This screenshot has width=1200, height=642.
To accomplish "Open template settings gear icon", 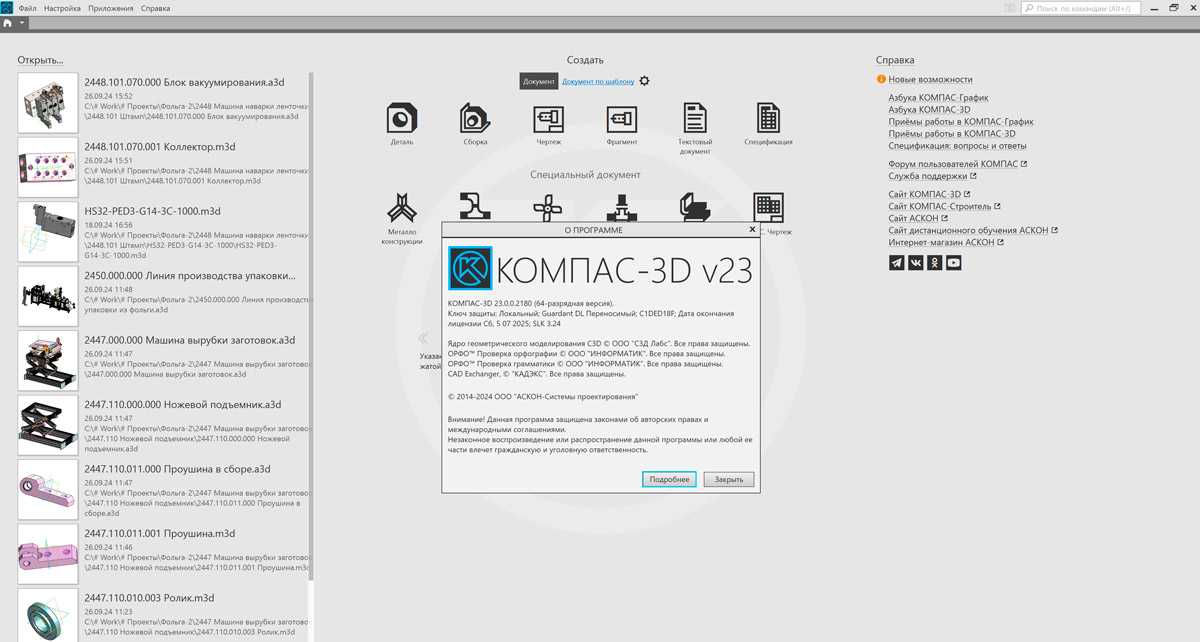I will 645,81.
